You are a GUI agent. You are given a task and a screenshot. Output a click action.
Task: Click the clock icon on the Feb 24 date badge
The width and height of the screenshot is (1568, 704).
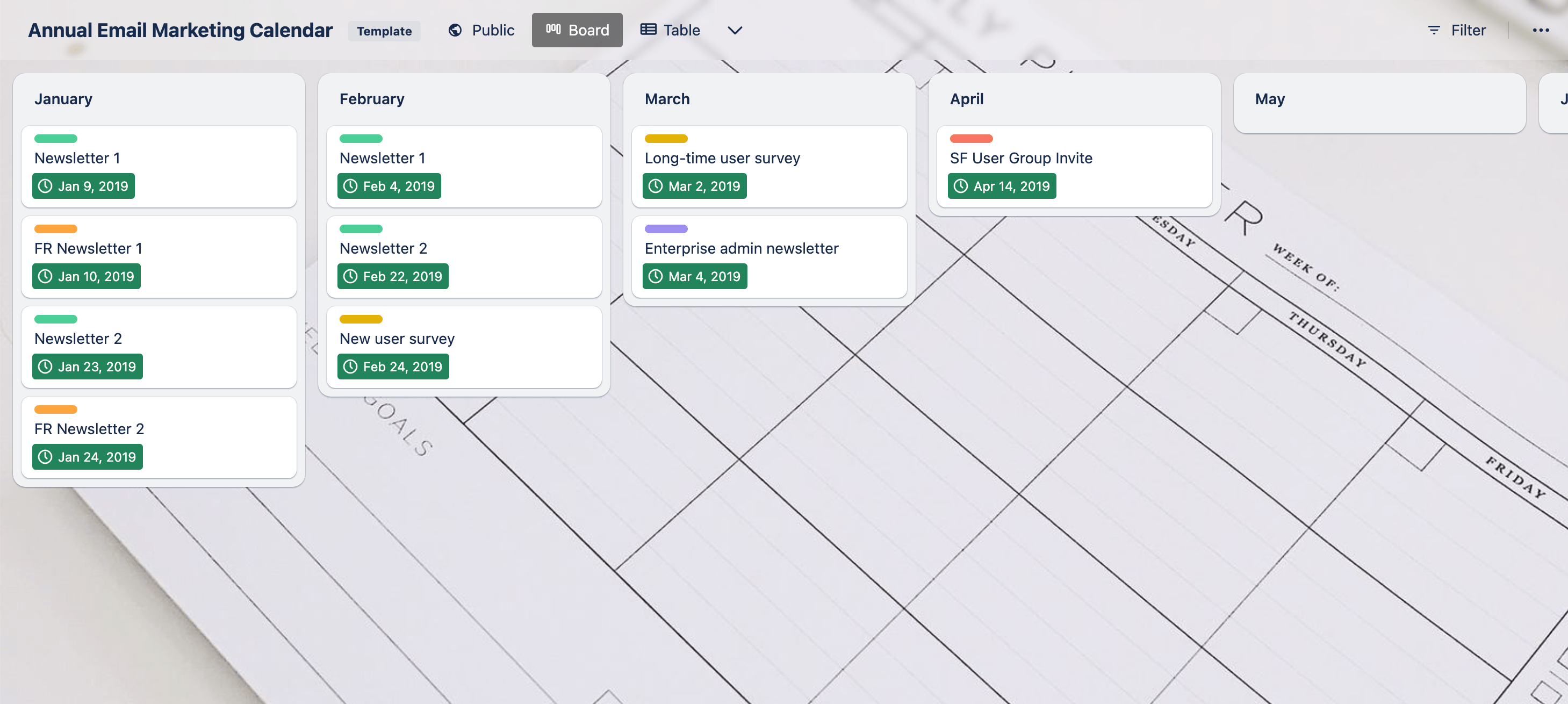coord(350,366)
